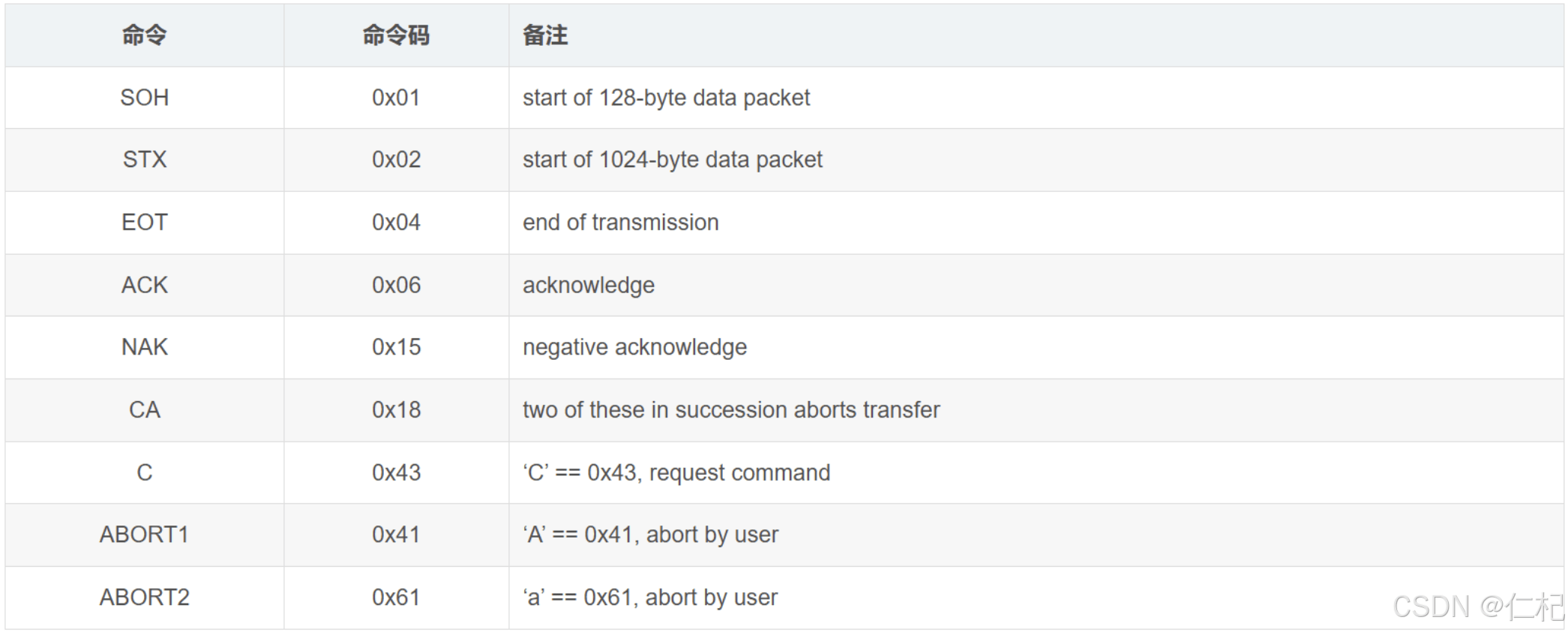The image size is (1568, 632).
Task: Click the ABORT2 command cell
Action: 144,598
